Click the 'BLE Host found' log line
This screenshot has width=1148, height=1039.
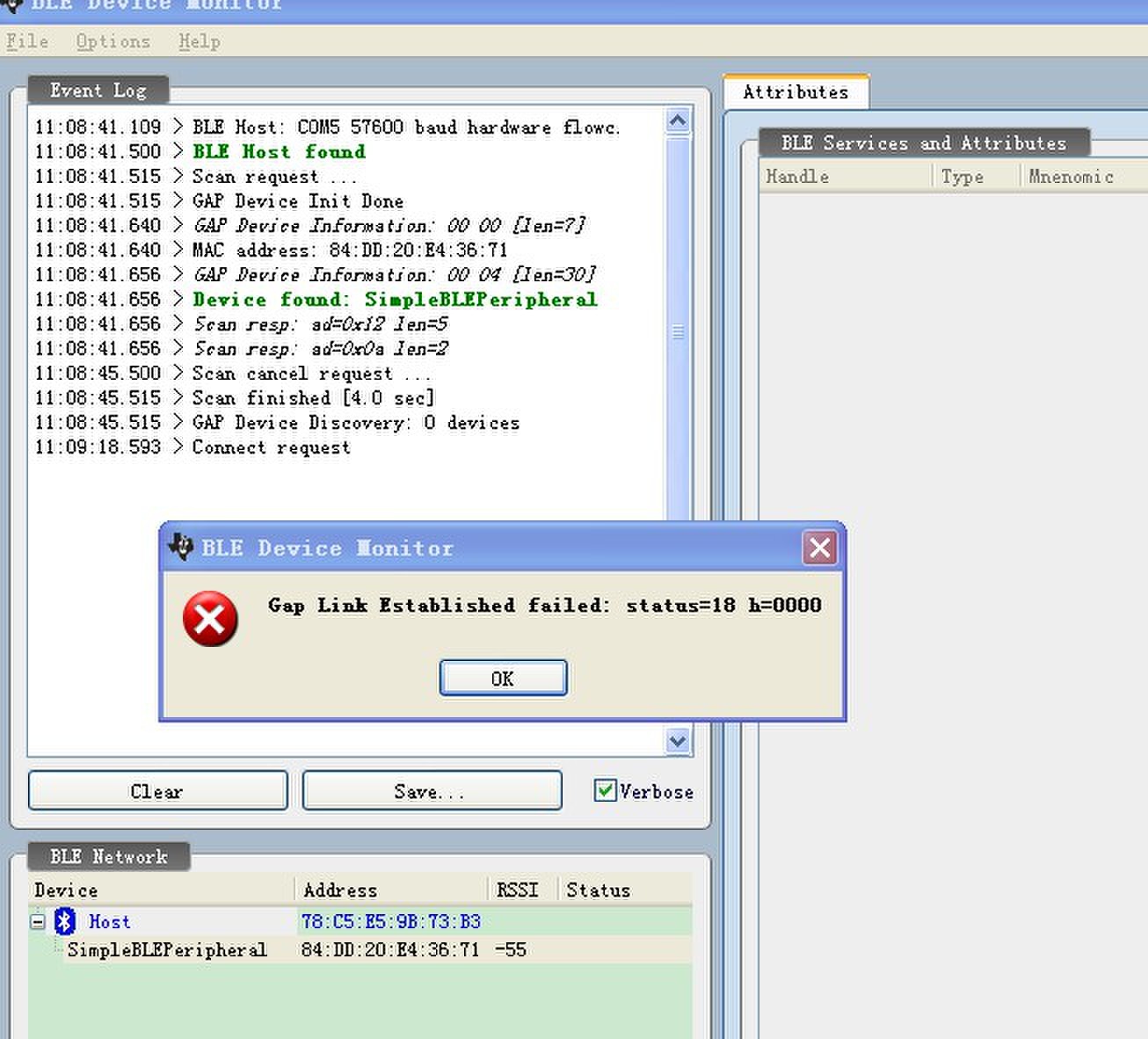coord(200,152)
